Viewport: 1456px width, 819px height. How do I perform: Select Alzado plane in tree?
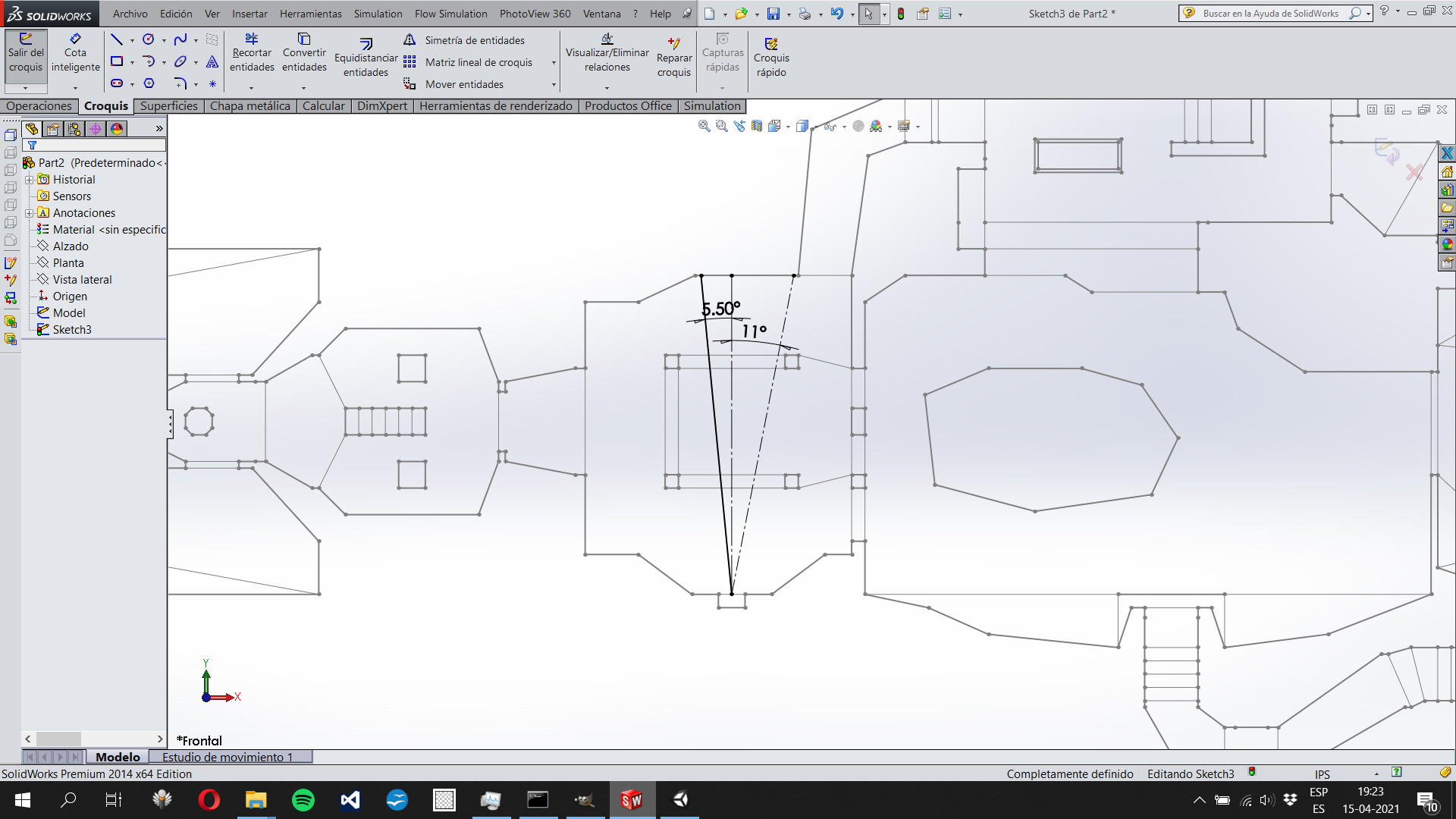click(71, 246)
